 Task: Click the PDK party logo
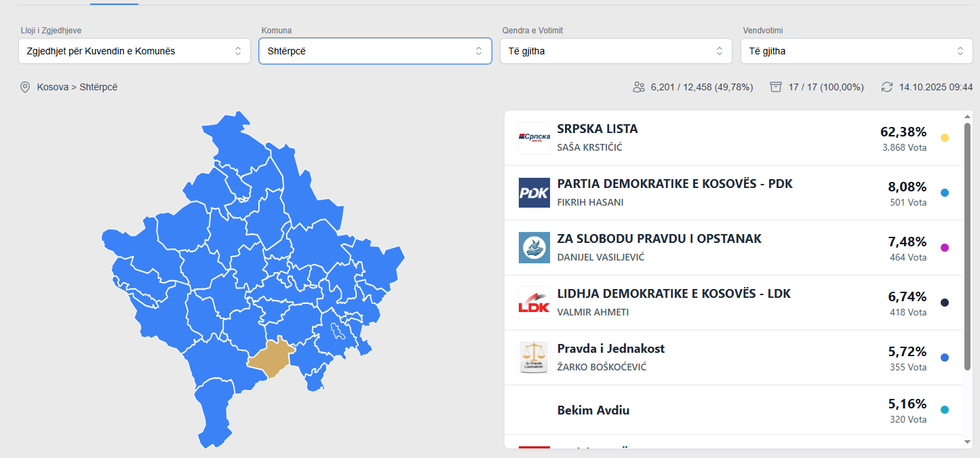pyautogui.click(x=534, y=192)
